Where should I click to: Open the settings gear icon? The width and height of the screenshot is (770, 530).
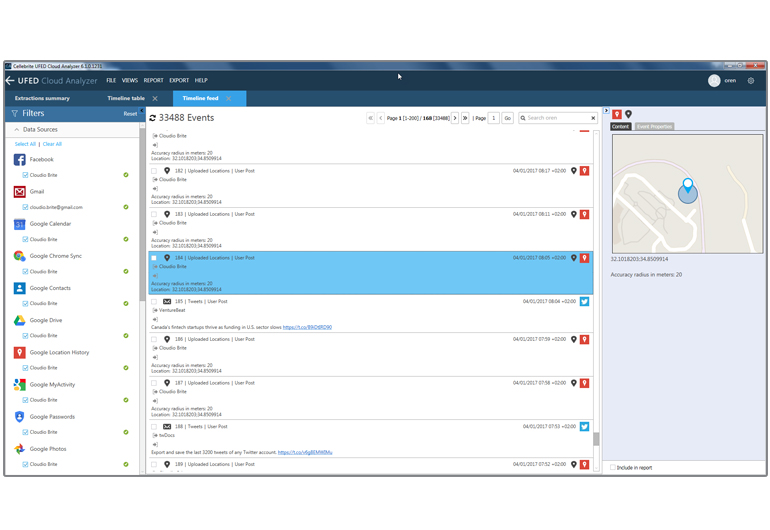tap(751, 80)
